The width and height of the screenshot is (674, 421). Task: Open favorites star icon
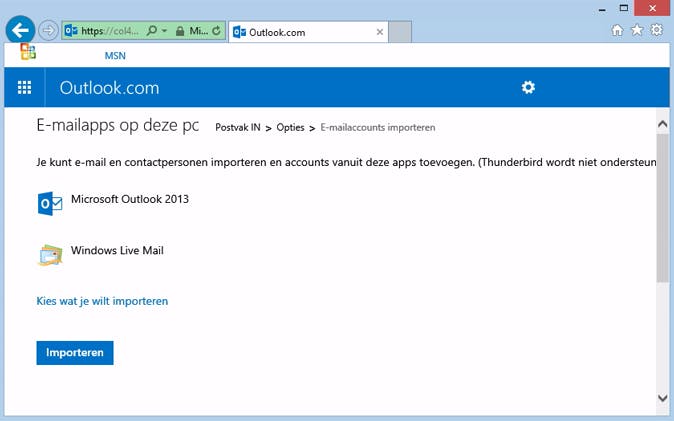click(637, 30)
